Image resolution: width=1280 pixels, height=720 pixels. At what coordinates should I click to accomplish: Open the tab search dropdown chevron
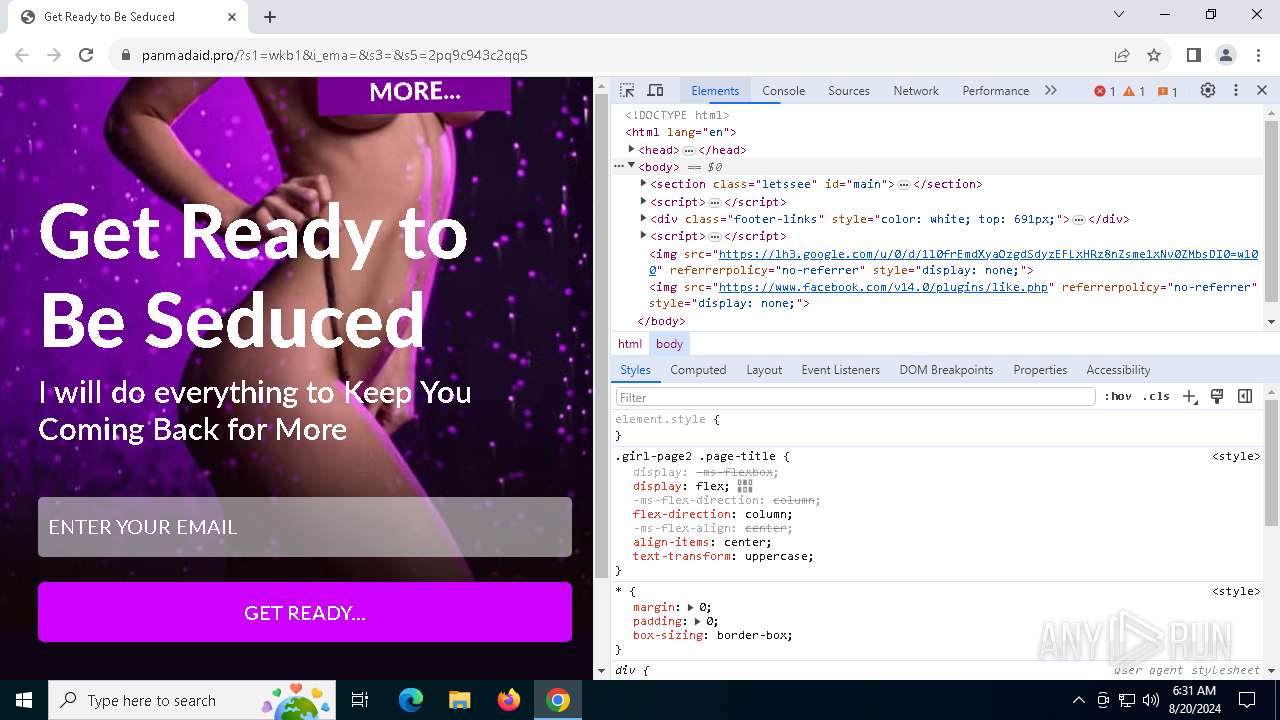1119,14
